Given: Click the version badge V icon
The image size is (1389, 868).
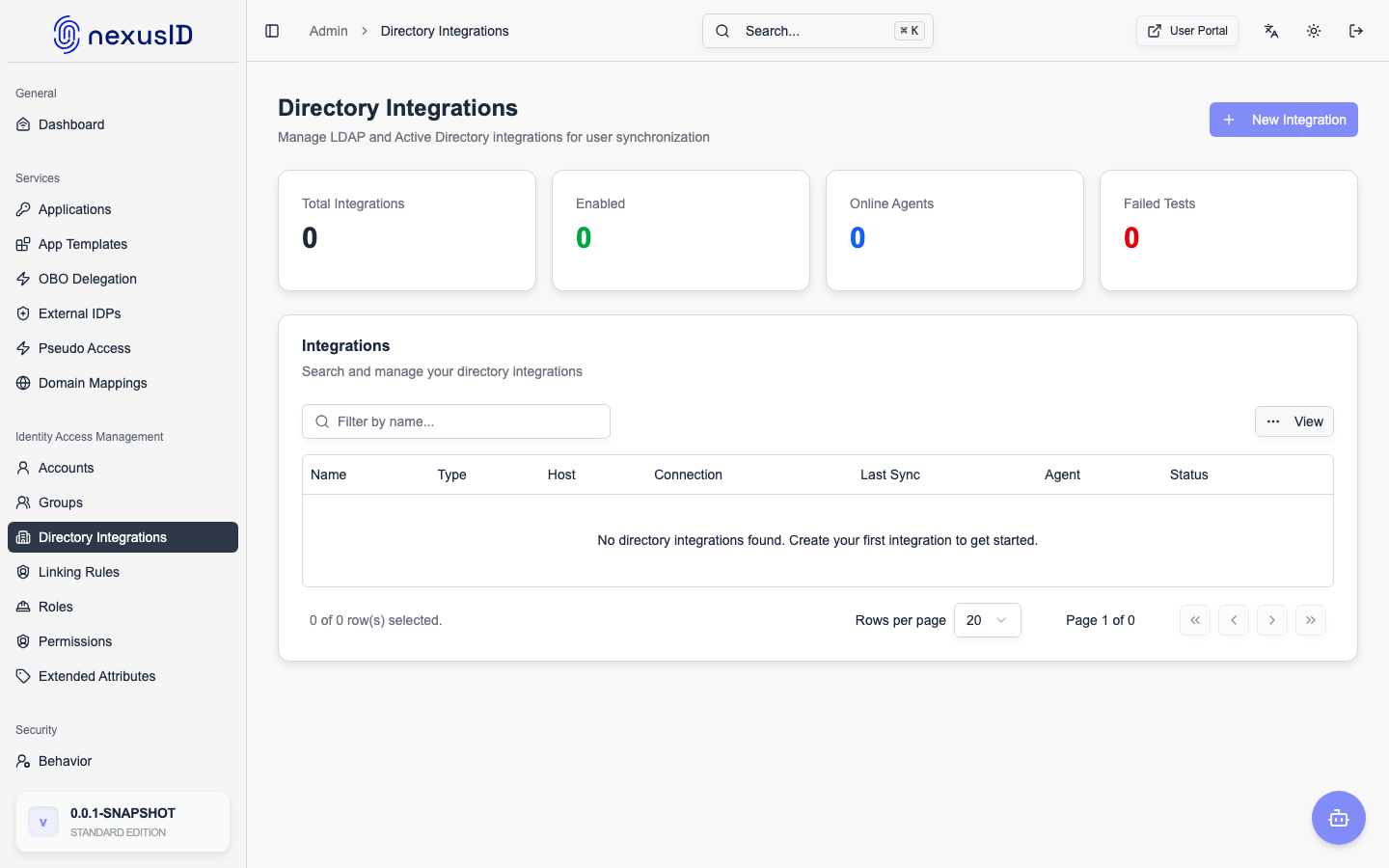Looking at the screenshot, I should pyautogui.click(x=43, y=822).
